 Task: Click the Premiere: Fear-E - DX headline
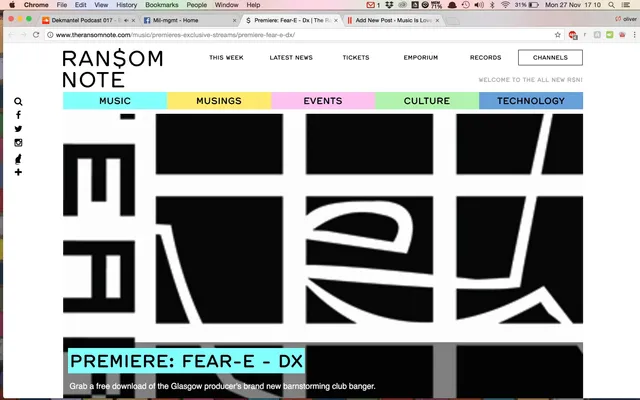pos(187,361)
